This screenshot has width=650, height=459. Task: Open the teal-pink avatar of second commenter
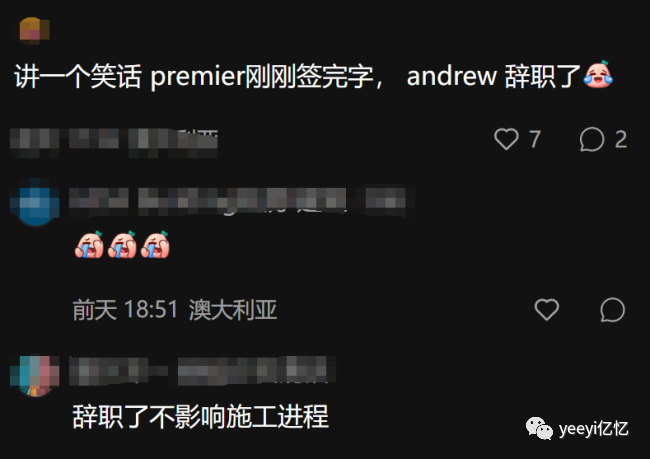[35, 376]
